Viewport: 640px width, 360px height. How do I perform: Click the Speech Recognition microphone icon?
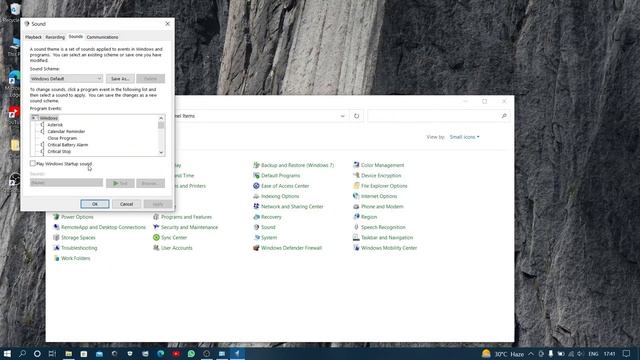click(356, 227)
